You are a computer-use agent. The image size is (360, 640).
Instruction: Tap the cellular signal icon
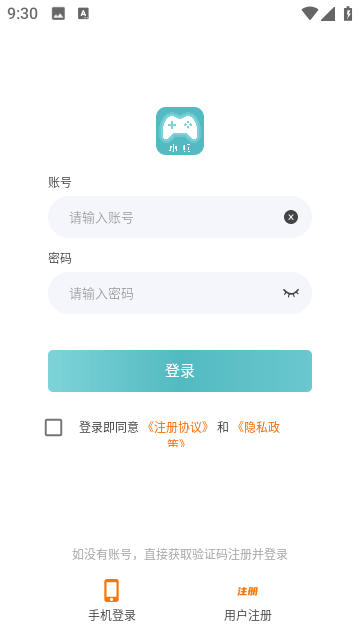click(x=328, y=13)
